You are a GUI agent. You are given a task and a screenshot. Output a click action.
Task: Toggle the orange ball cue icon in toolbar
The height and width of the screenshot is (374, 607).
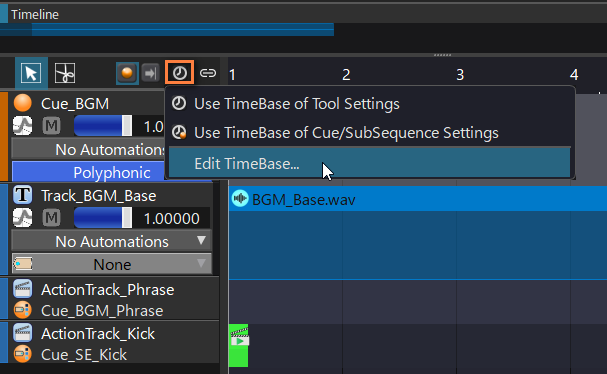coord(127,73)
